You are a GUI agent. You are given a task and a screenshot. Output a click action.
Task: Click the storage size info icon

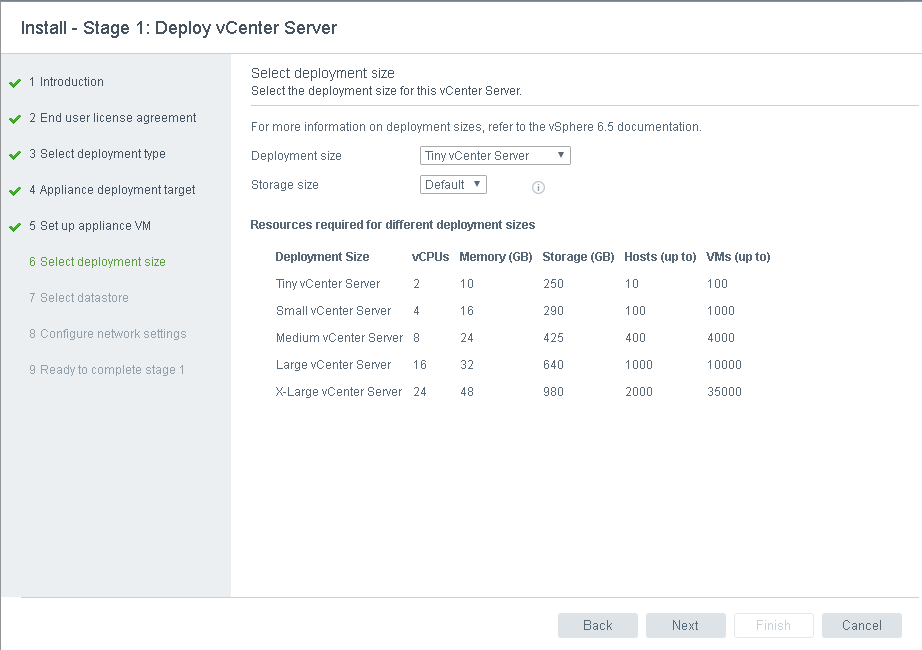(x=538, y=187)
